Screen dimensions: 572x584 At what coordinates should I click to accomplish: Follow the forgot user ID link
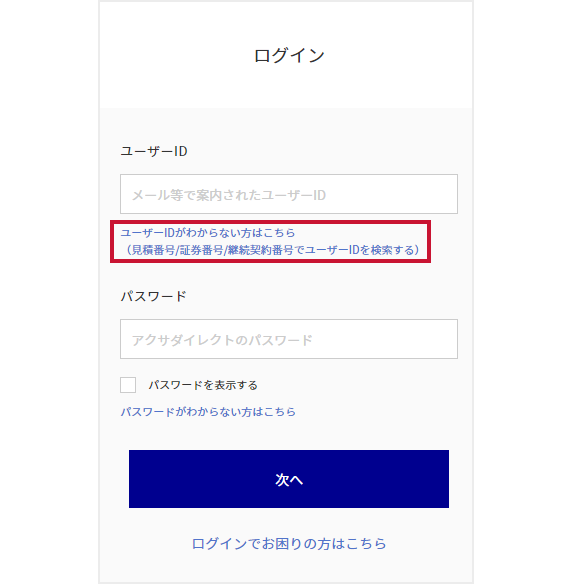(208, 233)
